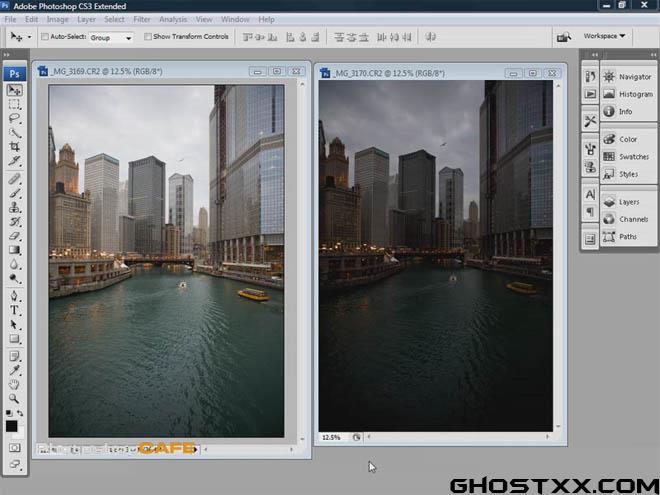
Task: Click the Align Top Edges icon
Action: coord(248,37)
